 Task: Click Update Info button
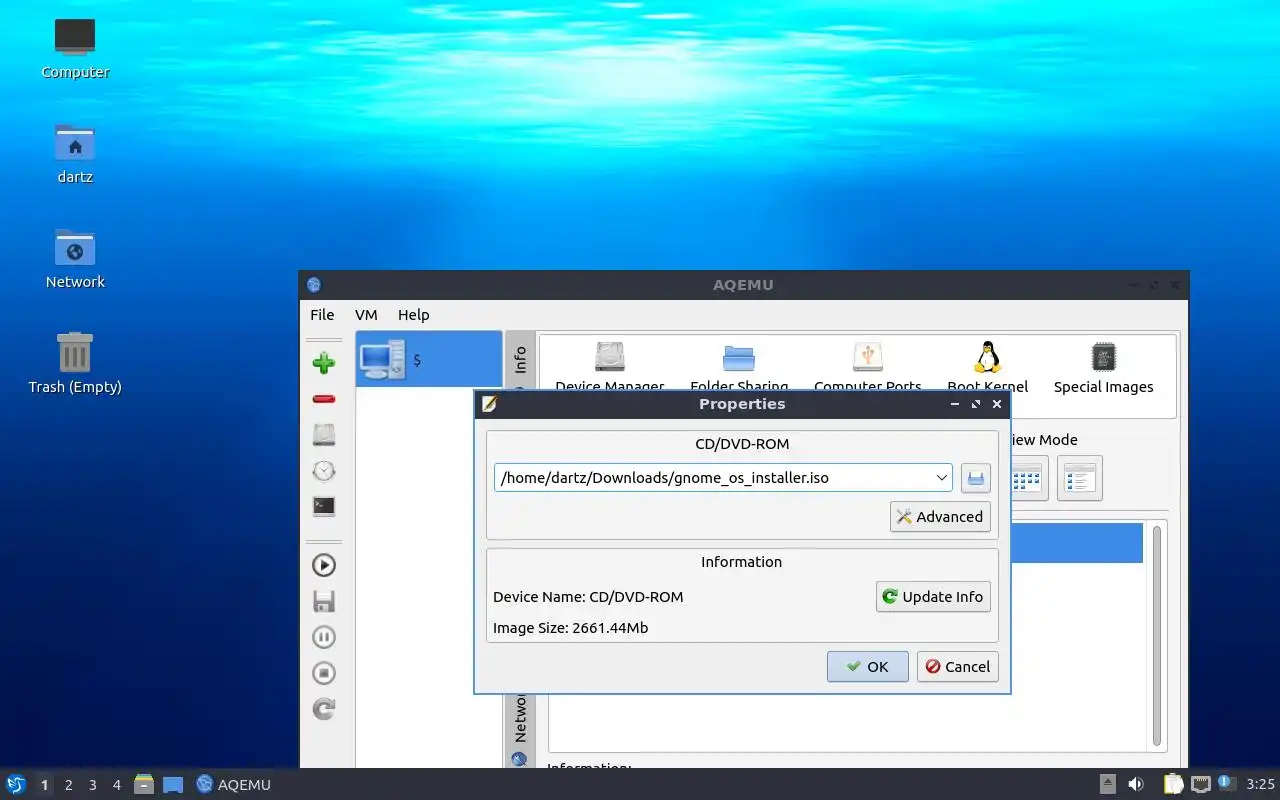[x=933, y=597]
